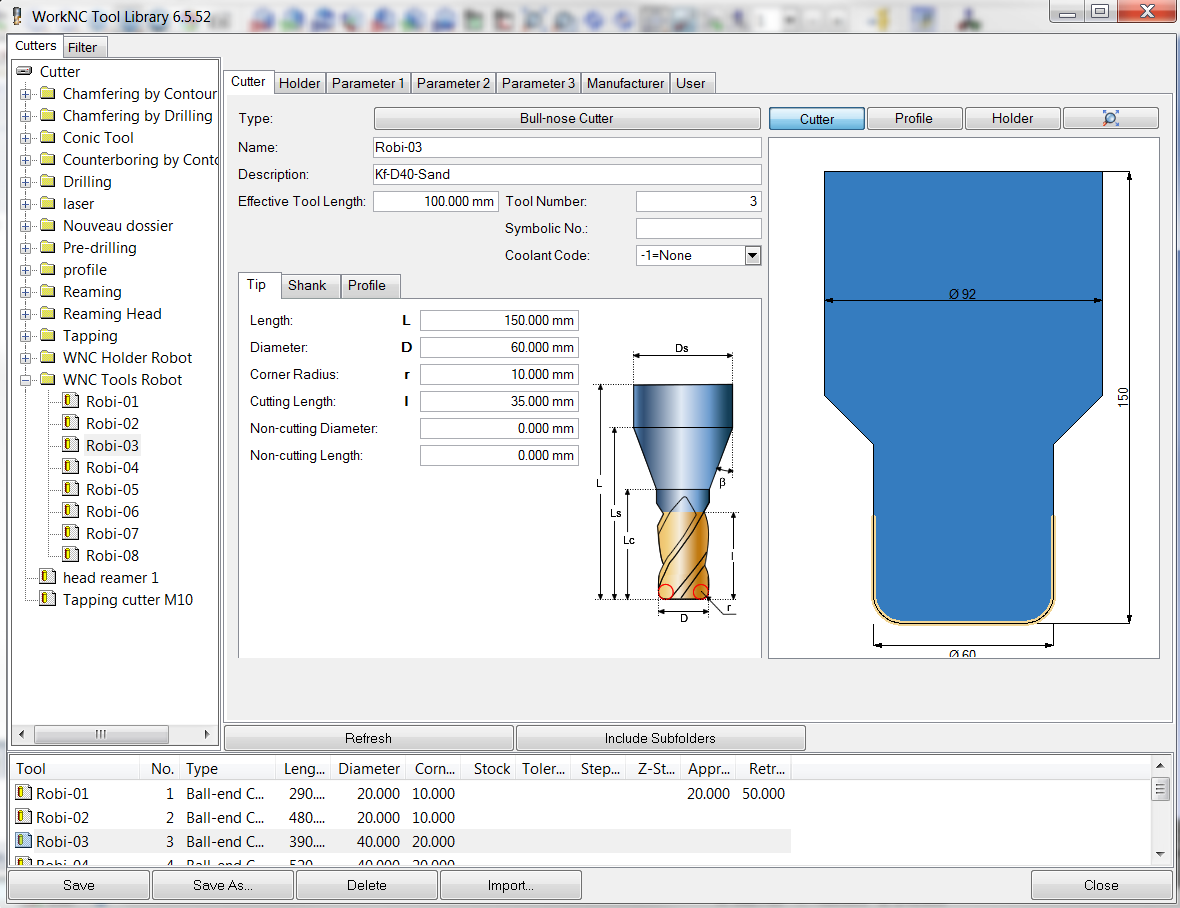Select the Robi-05 tool icon in tree
Viewport: 1180px width, 908px height.
[70, 490]
